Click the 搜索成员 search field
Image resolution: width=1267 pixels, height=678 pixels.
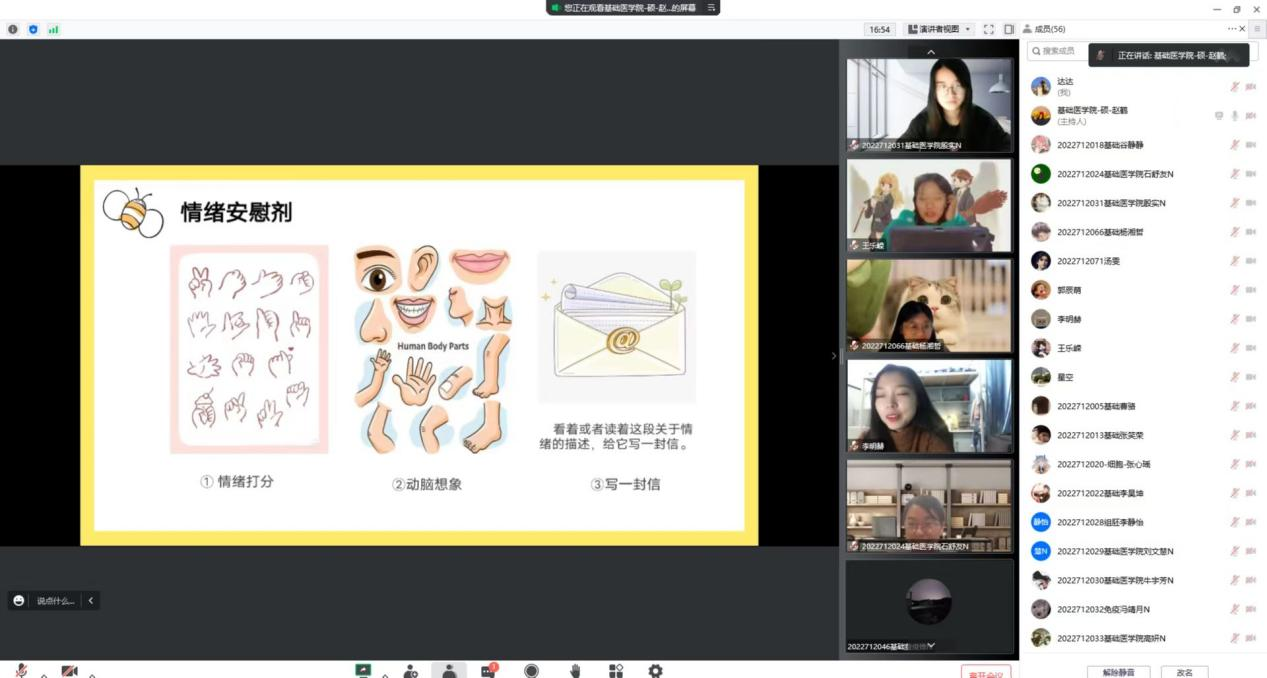click(x=1059, y=51)
